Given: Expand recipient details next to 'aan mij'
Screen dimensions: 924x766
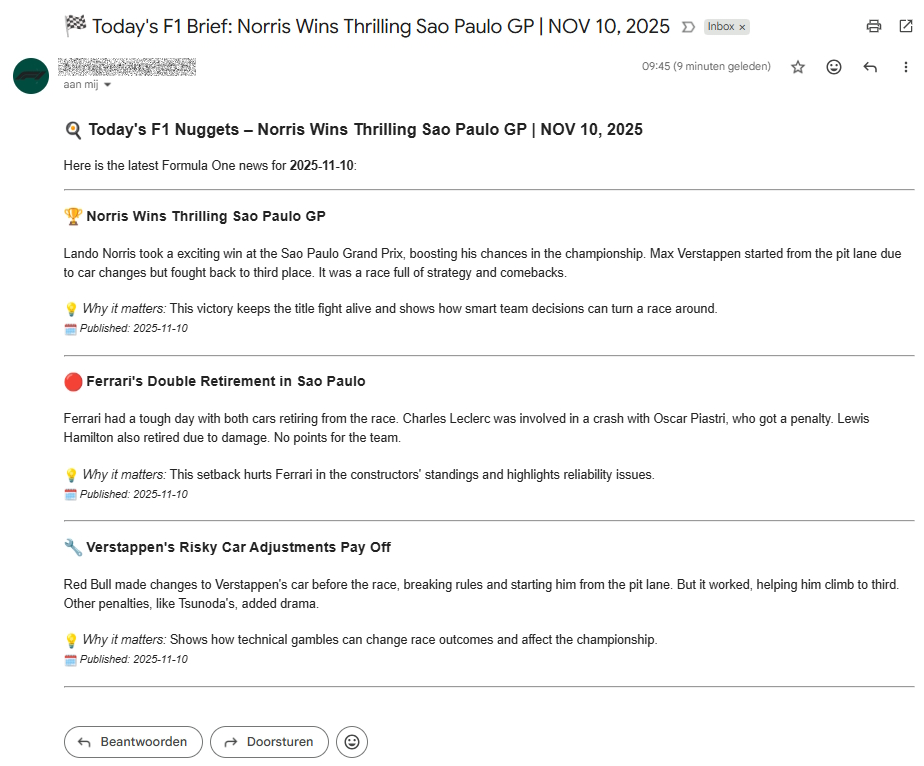Looking at the screenshot, I should click(107, 85).
